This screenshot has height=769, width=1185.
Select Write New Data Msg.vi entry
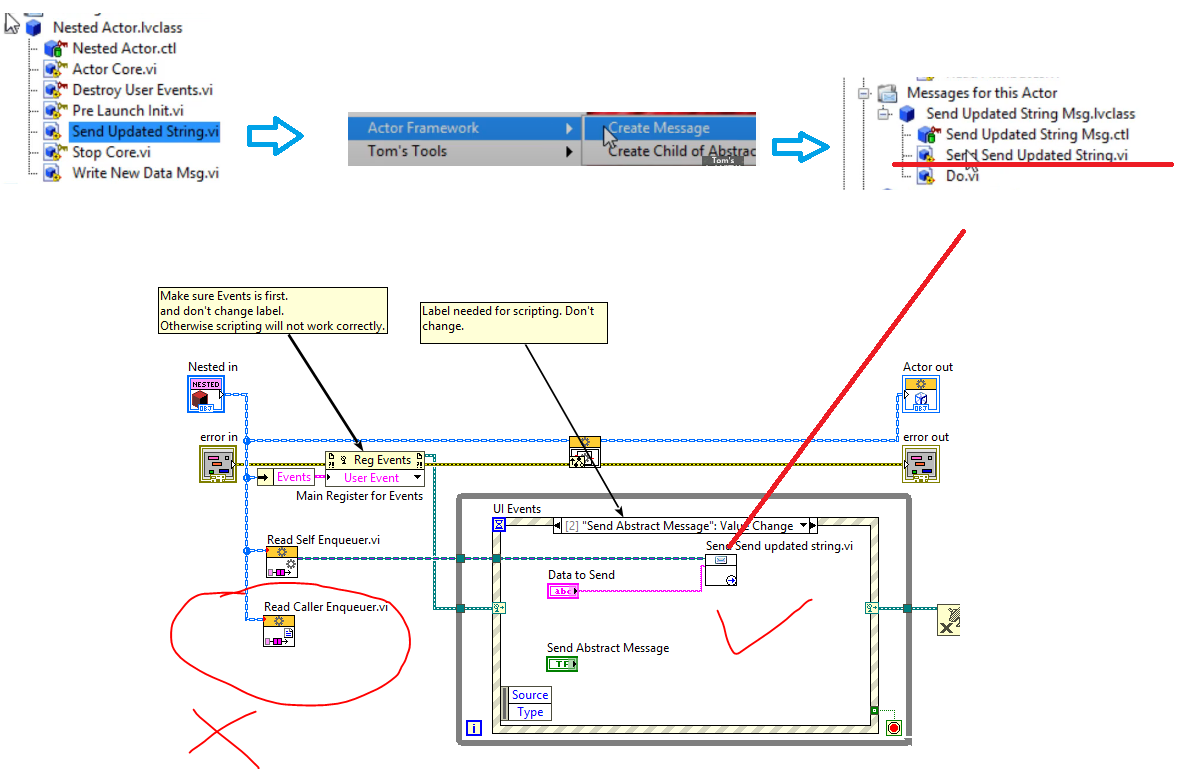click(x=145, y=173)
